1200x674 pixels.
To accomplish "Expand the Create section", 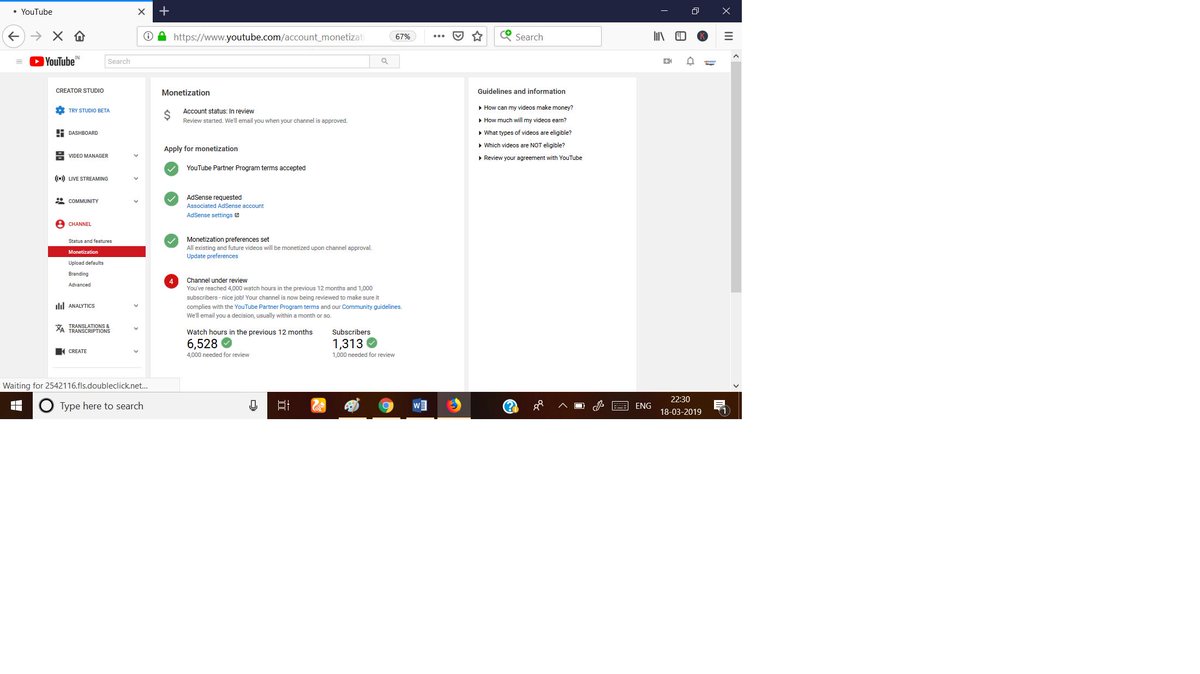I will pyautogui.click(x=136, y=351).
